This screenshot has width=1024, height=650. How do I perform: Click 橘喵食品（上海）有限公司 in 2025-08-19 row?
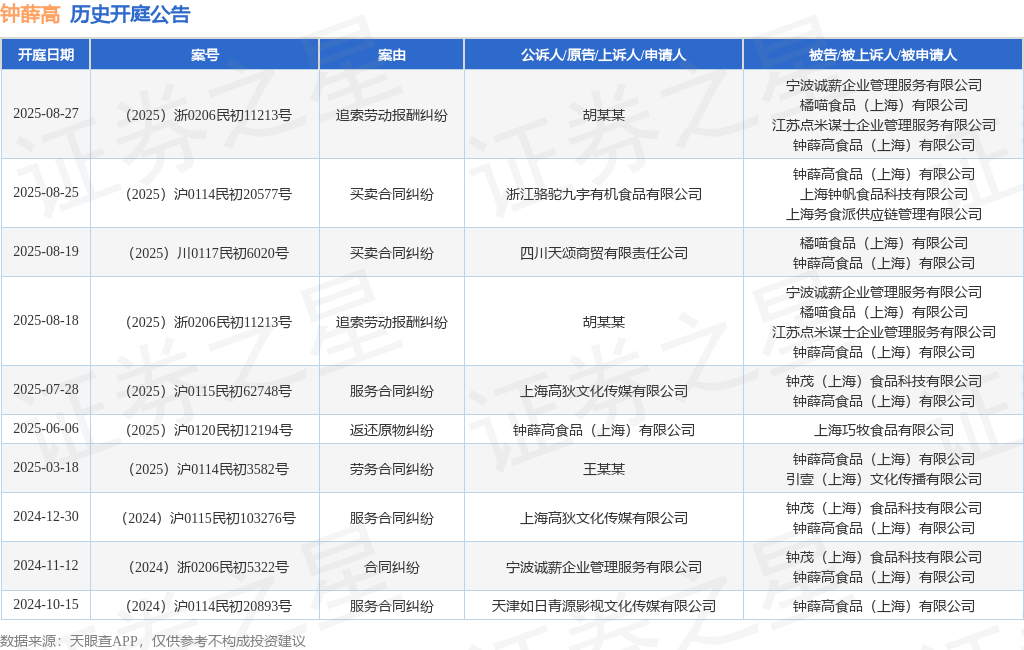[x=884, y=243]
